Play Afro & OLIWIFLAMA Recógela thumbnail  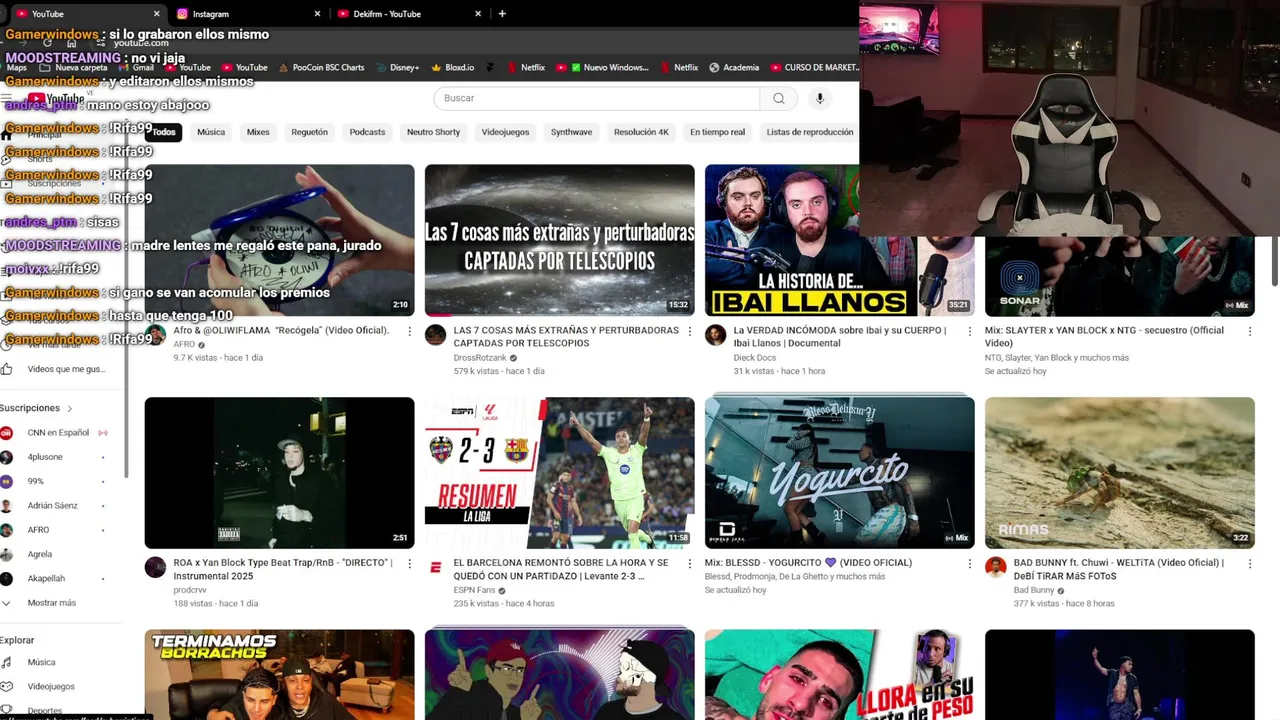click(x=279, y=240)
